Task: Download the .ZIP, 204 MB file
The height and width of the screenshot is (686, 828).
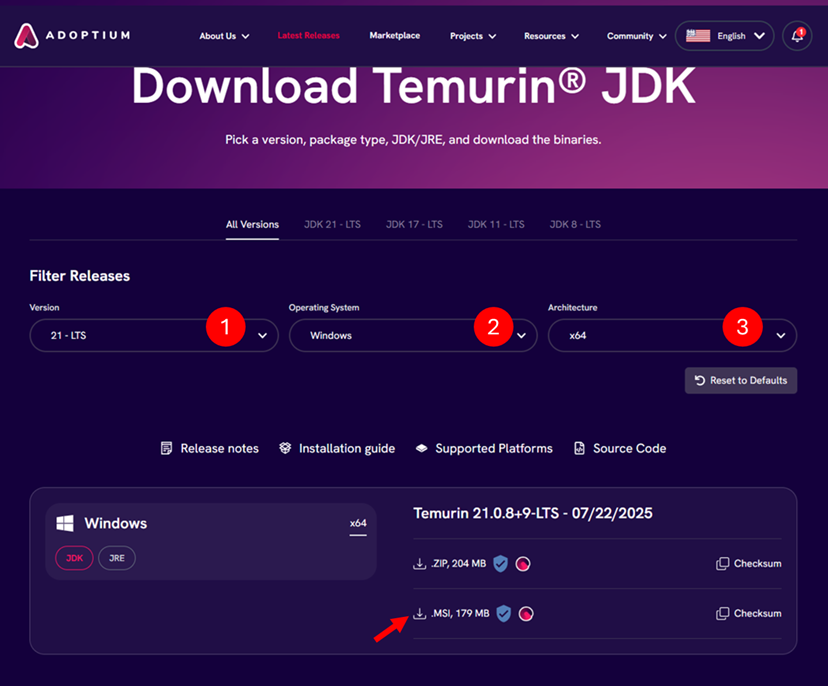Action: point(449,563)
